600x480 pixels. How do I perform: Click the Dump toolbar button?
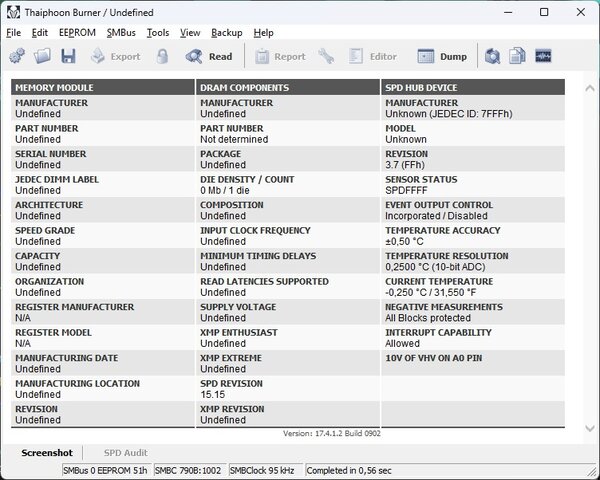click(x=442, y=56)
